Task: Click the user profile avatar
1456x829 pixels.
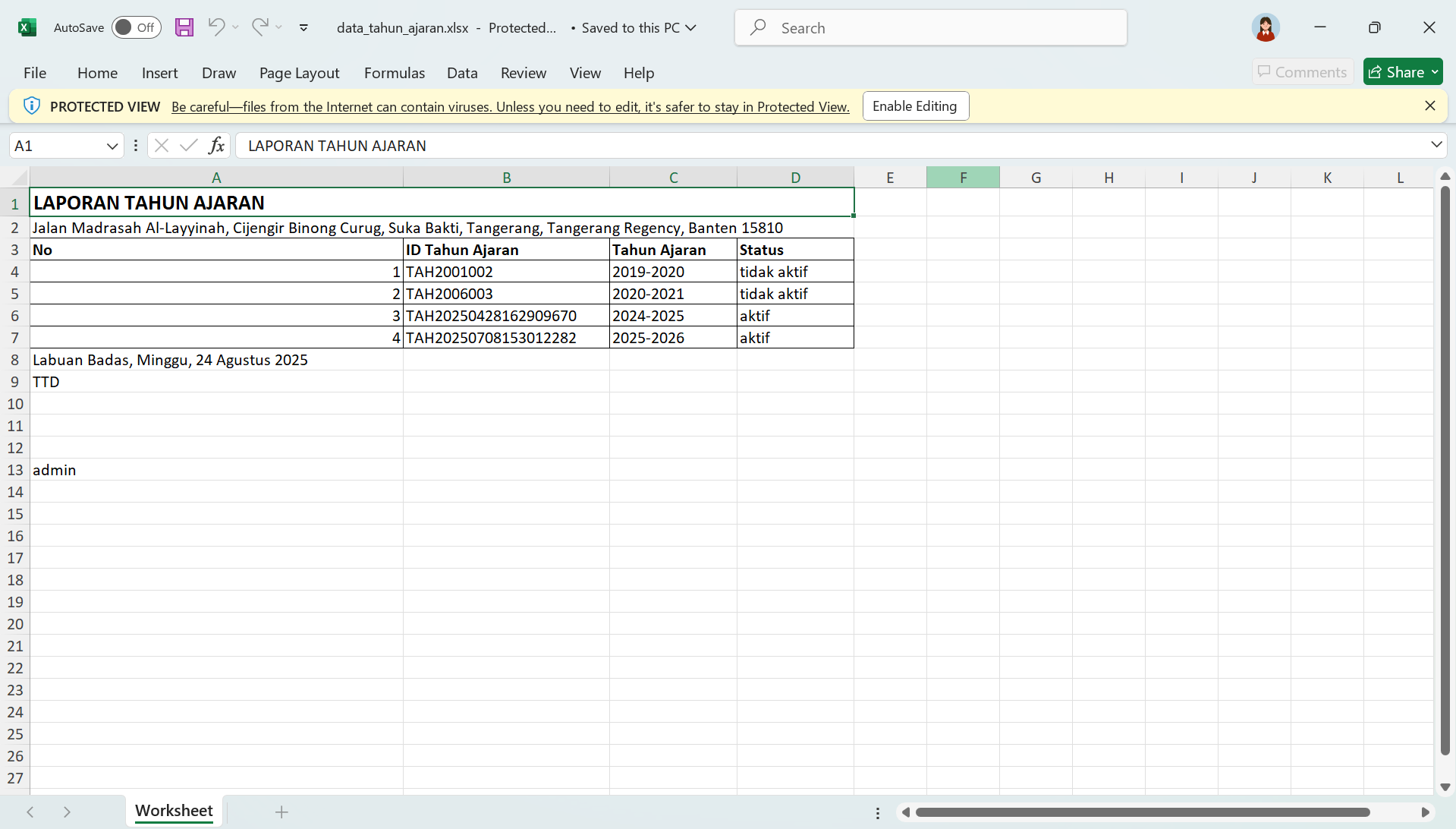Action: pyautogui.click(x=1265, y=27)
